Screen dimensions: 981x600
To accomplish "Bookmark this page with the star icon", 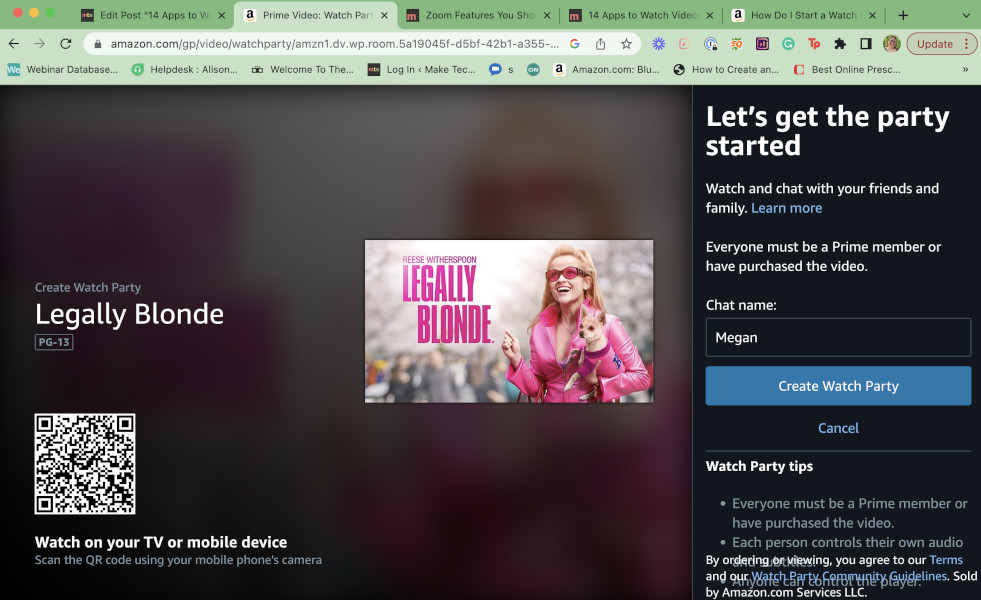I will point(626,44).
